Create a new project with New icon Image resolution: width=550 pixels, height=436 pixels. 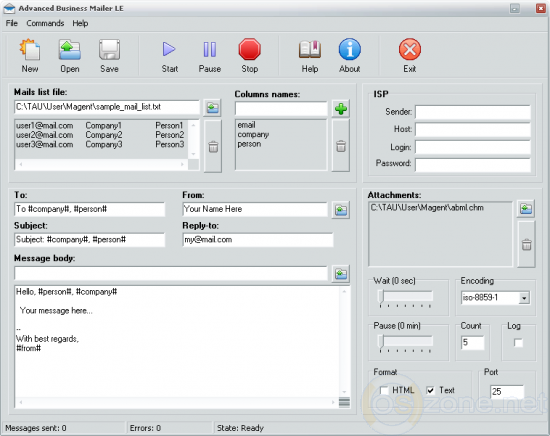tap(30, 56)
